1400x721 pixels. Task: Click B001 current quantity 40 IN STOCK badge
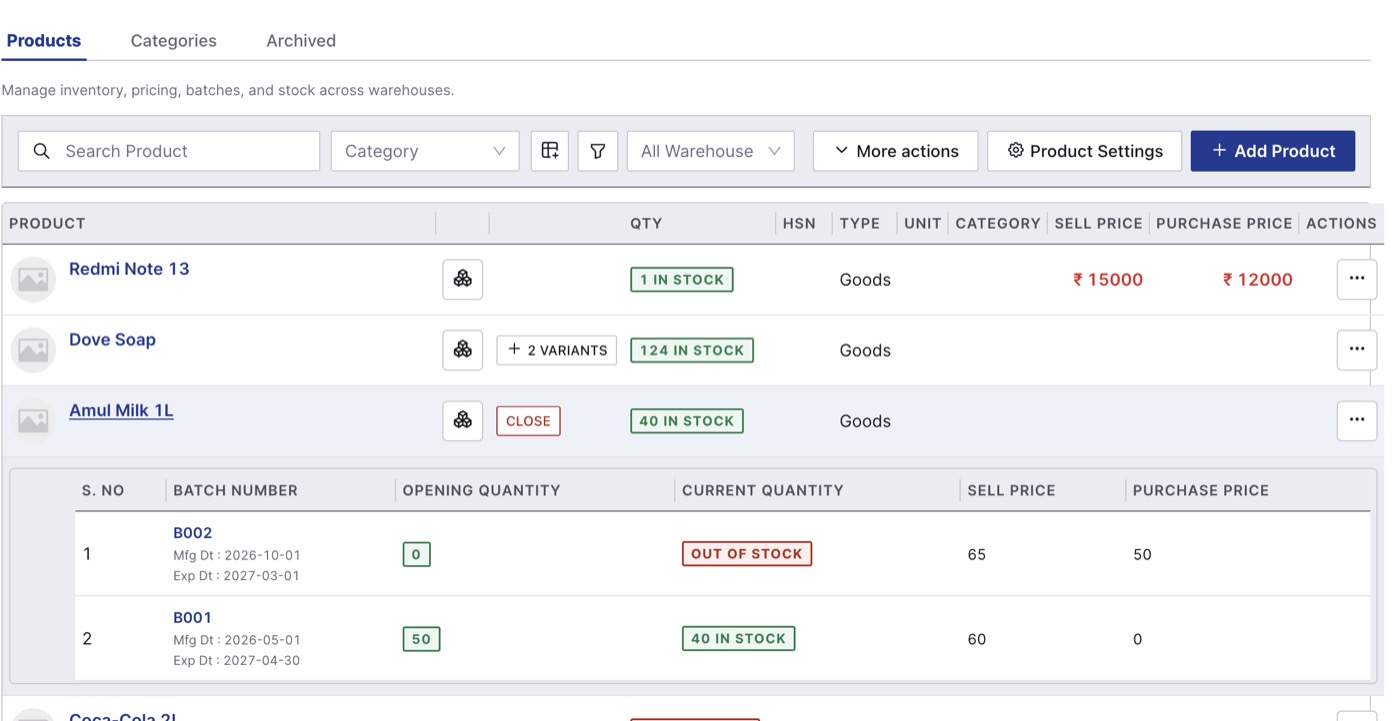[738, 639]
